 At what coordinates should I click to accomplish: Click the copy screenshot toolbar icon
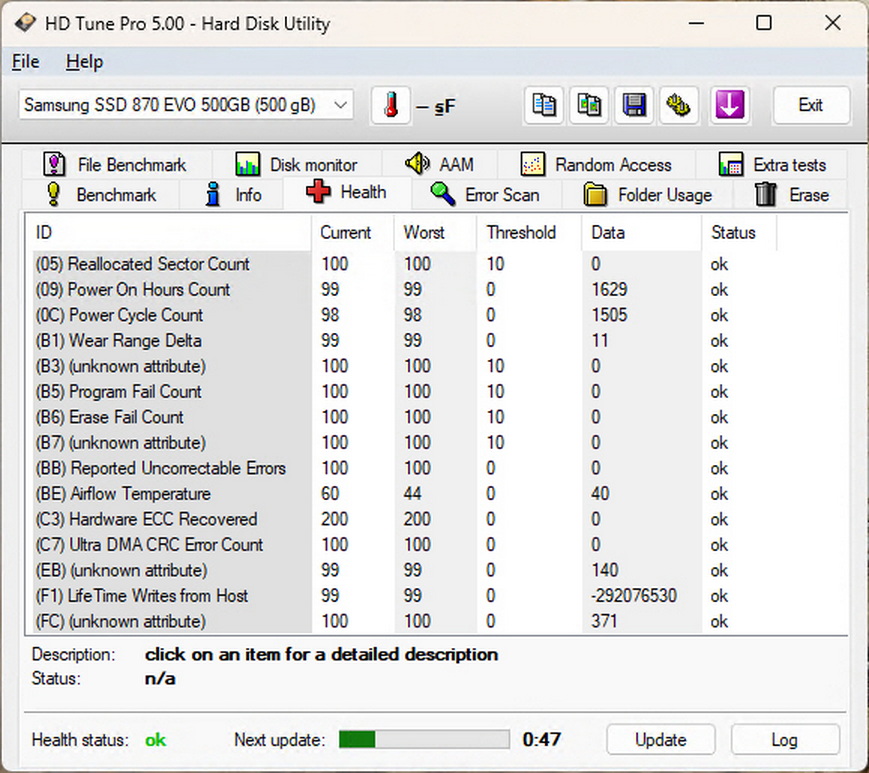point(590,105)
